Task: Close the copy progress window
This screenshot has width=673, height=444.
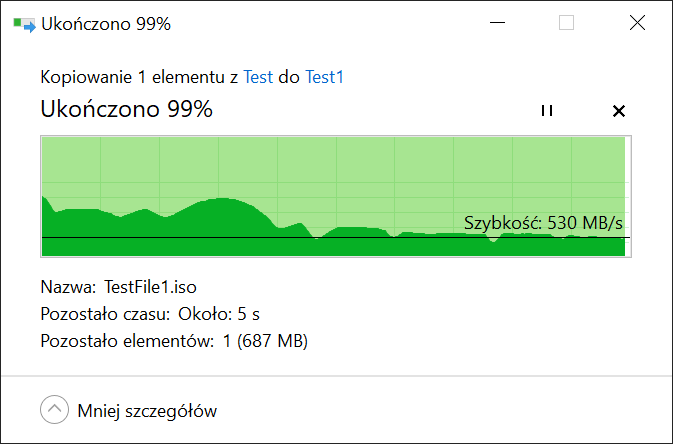Action: point(637,23)
